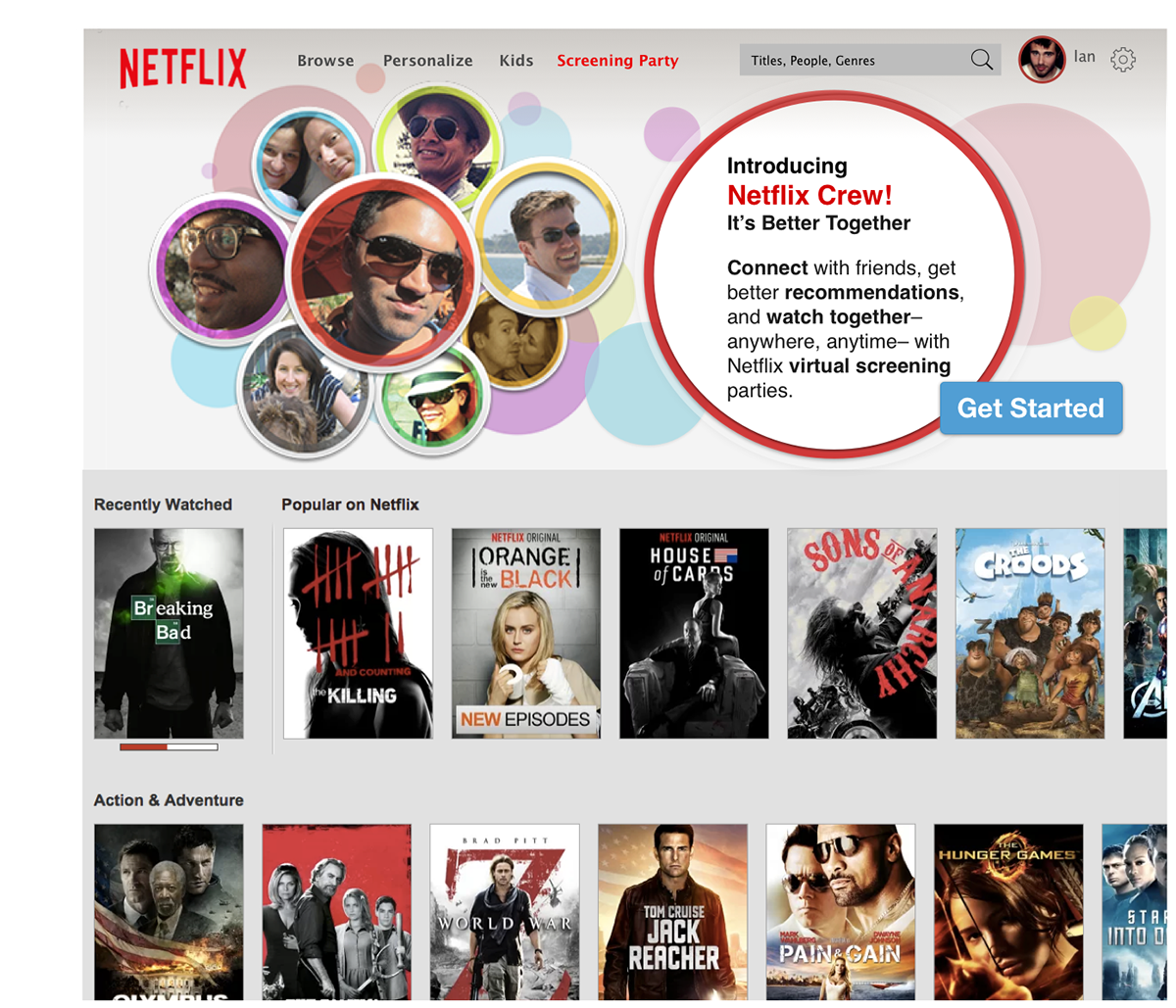Click the Recently Watched heading

(163, 504)
